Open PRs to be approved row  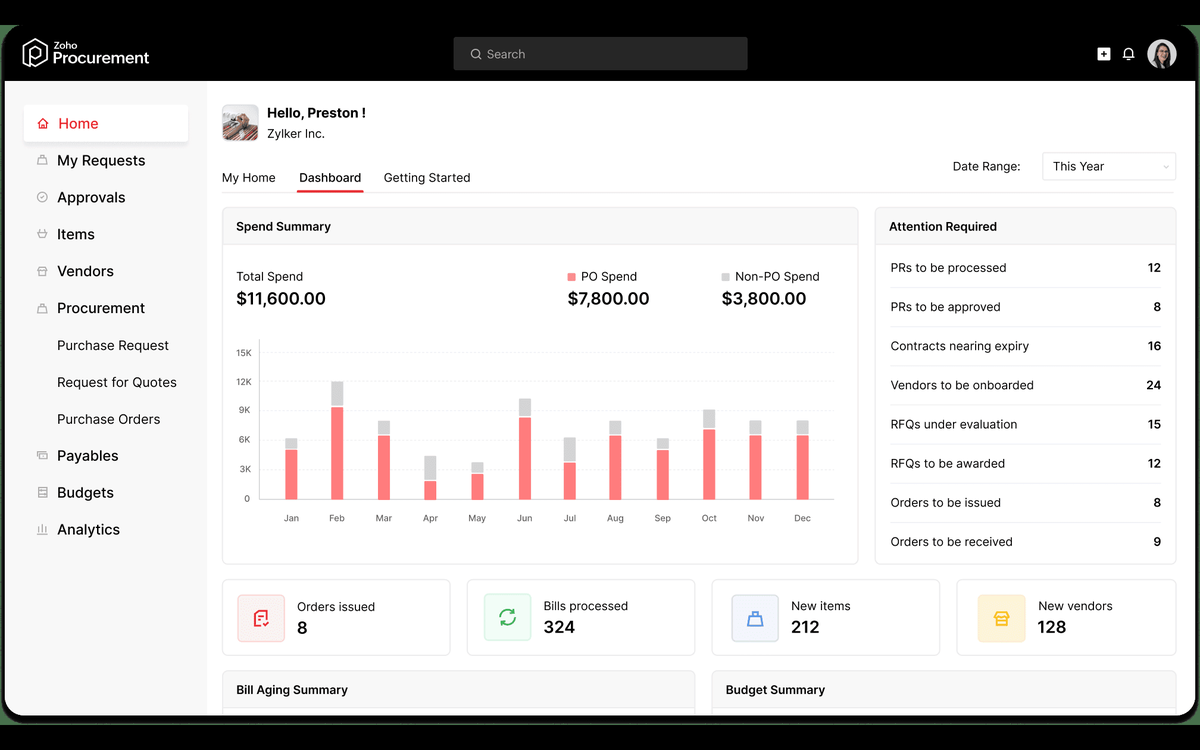click(1025, 307)
